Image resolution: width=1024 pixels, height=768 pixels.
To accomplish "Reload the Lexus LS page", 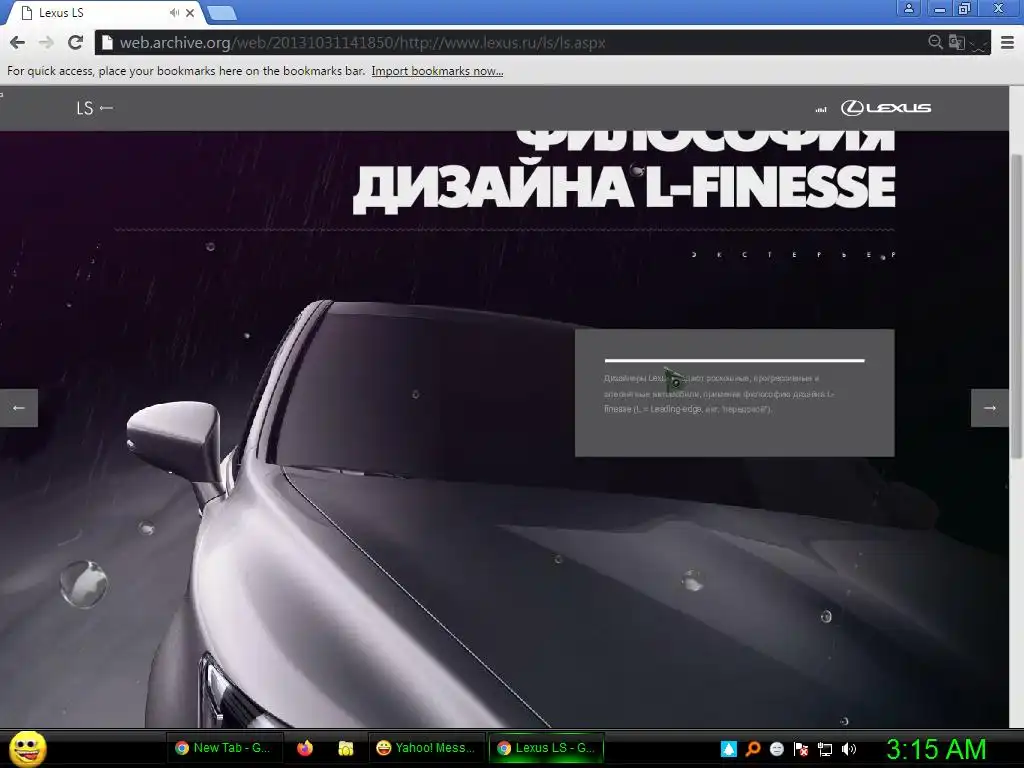I will pos(75,43).
